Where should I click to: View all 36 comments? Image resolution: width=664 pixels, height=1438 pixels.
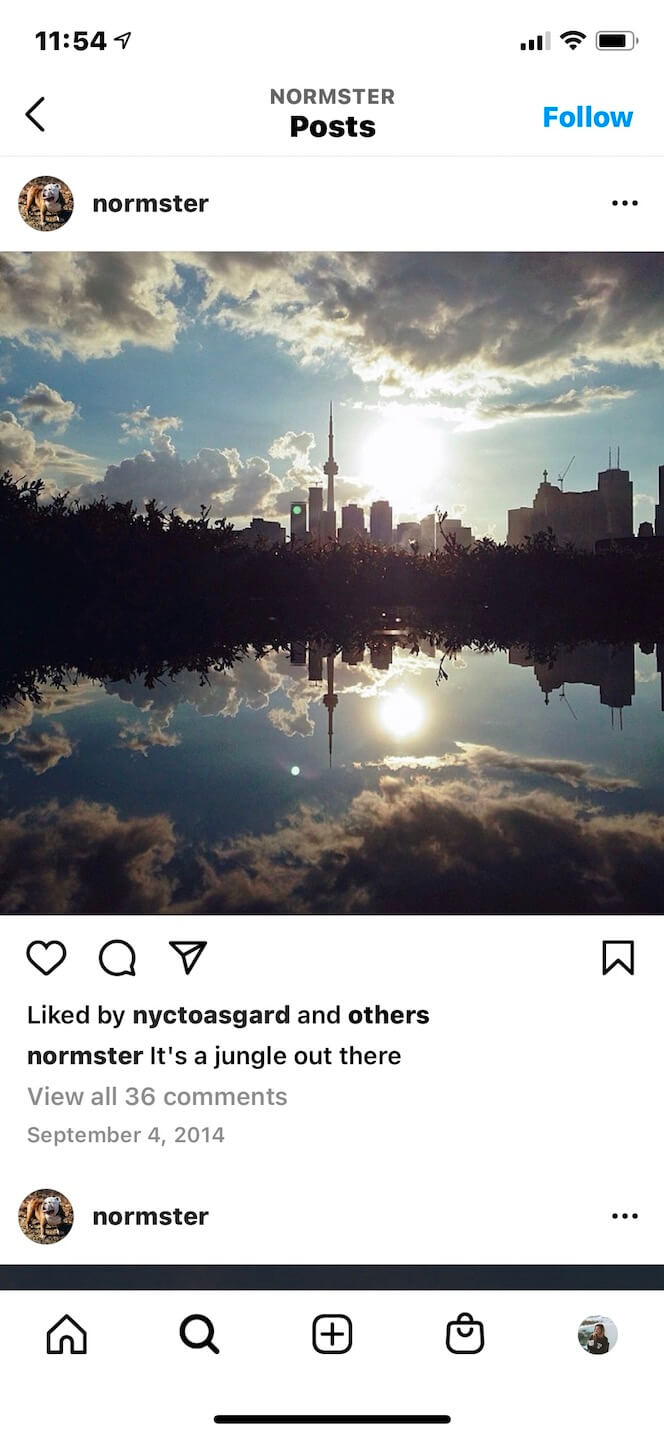[x=157, y=1096]
